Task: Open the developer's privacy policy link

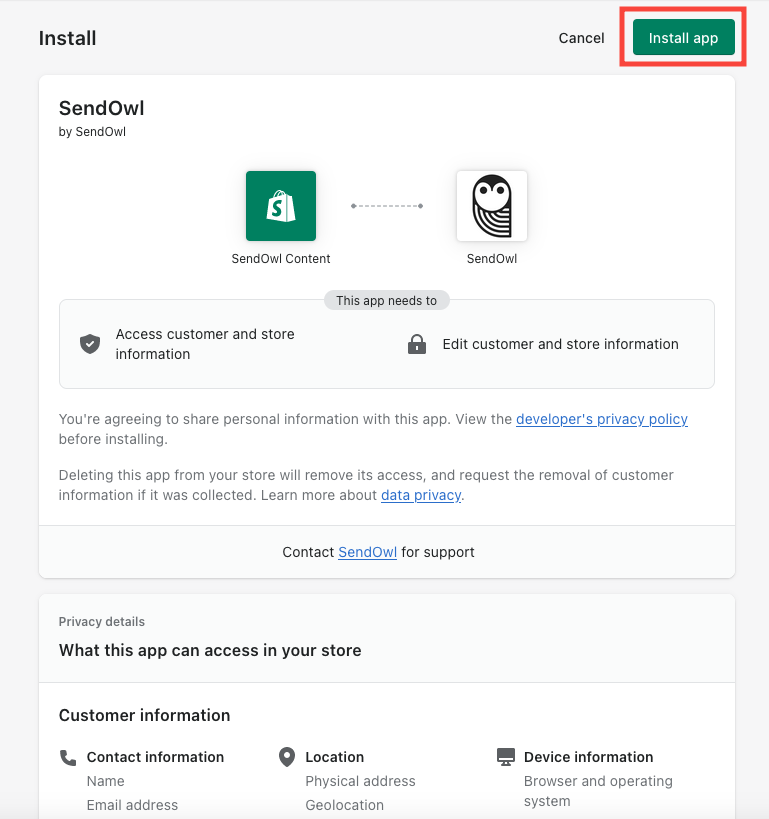Action: [x=602, y=419]
